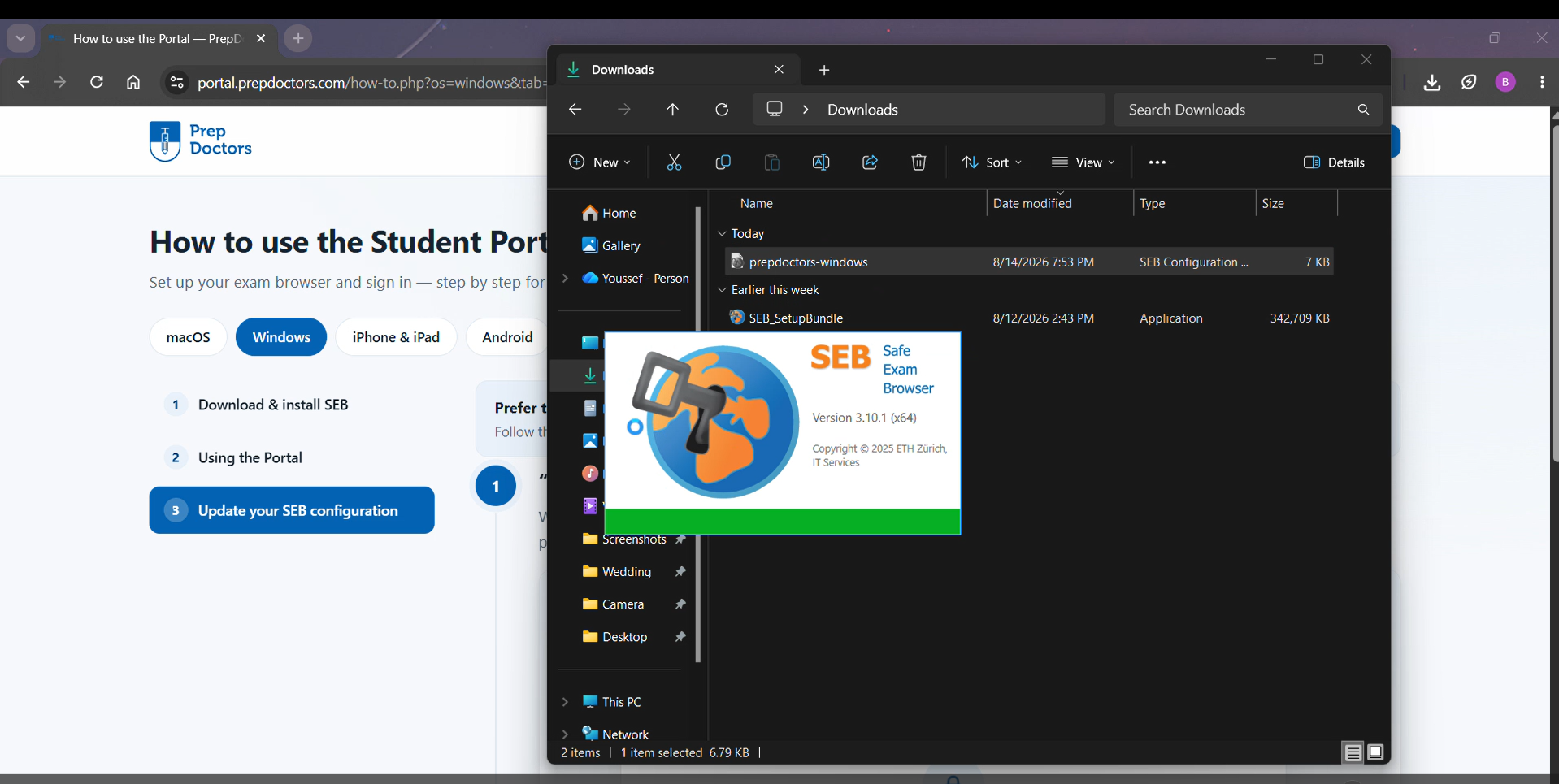Open a new browser tab
Screen dimensions: 1559x784
pos(298,38)
